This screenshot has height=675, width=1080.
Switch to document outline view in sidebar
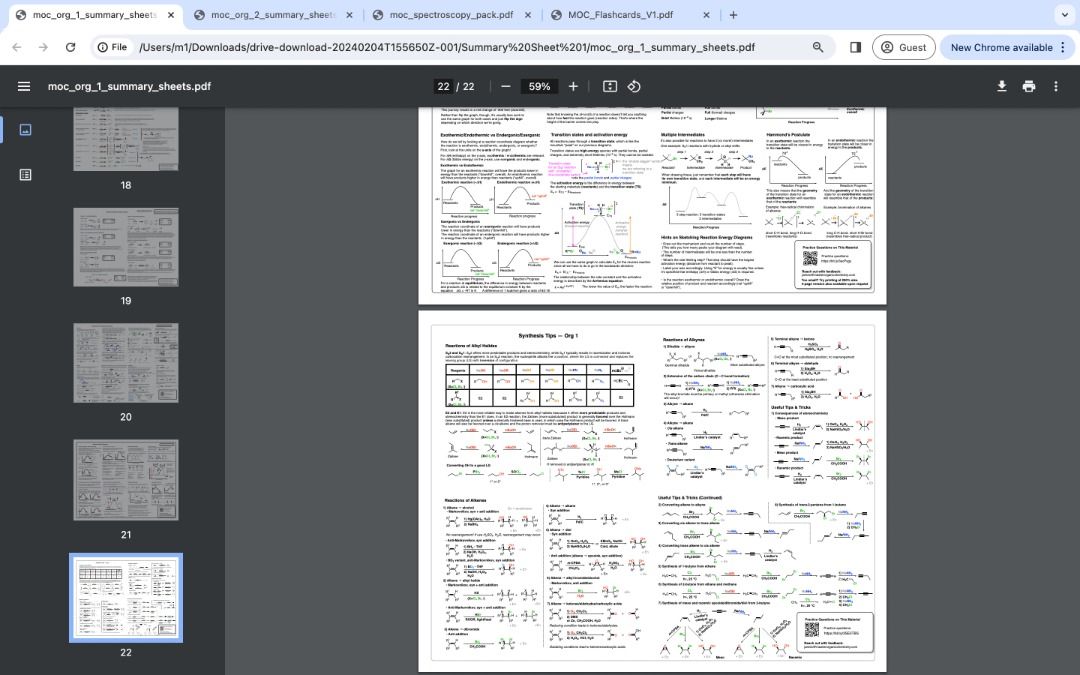[x=25, y=174]
